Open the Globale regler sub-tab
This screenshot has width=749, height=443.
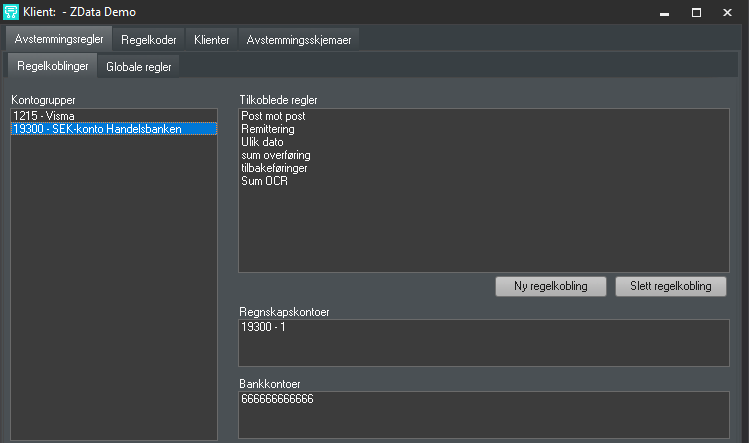point(139,67)
